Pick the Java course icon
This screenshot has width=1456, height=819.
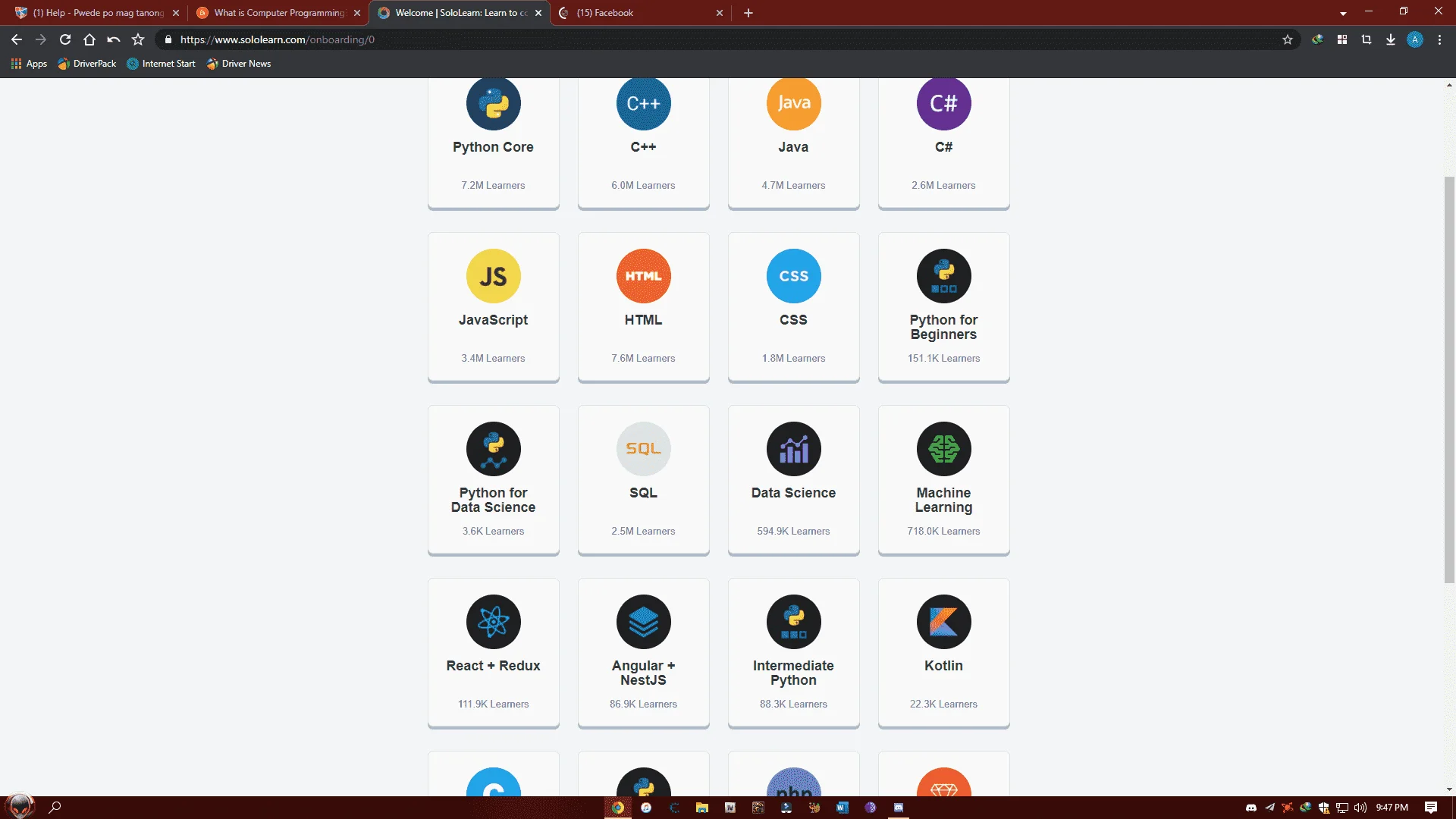click(793, 103)
